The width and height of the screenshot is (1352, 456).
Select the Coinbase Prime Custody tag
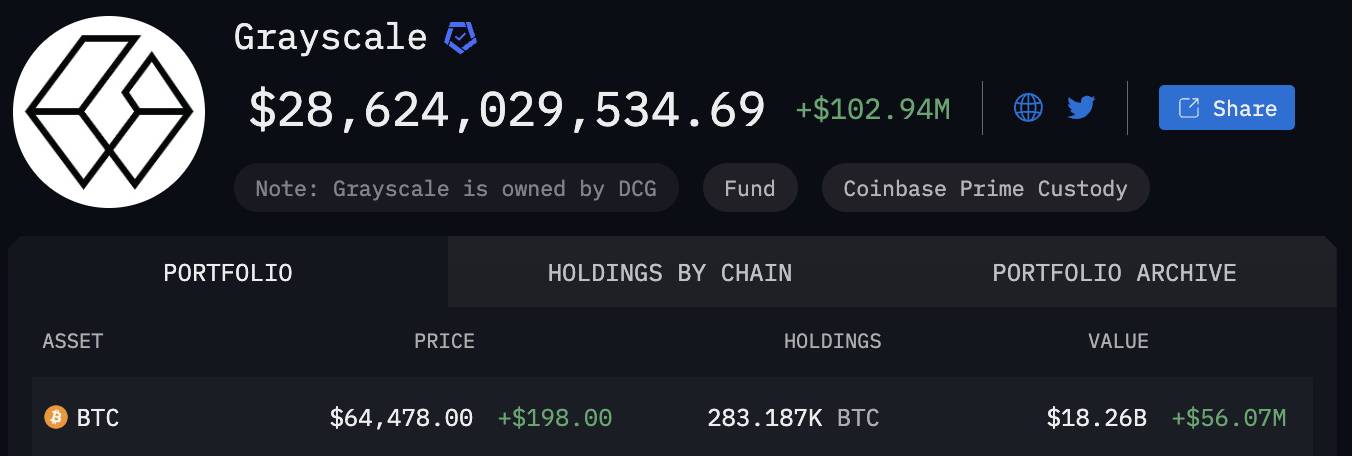[x=985, y=188]
